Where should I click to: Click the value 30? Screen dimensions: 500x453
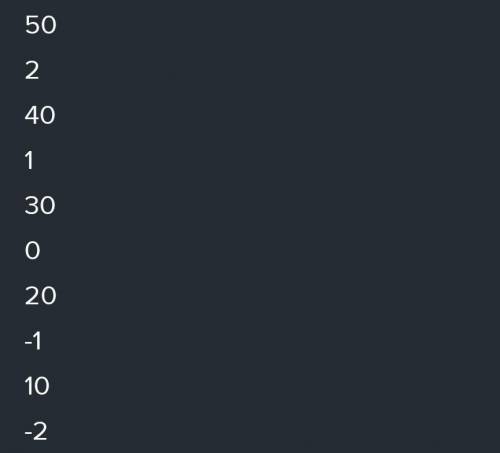(x=40, y=205)
